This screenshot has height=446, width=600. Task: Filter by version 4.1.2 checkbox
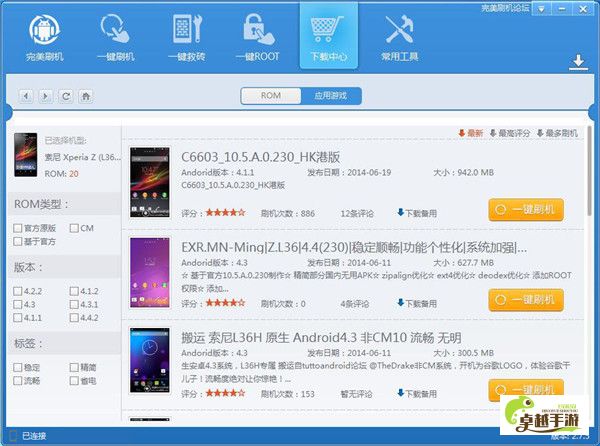[74, 291]
